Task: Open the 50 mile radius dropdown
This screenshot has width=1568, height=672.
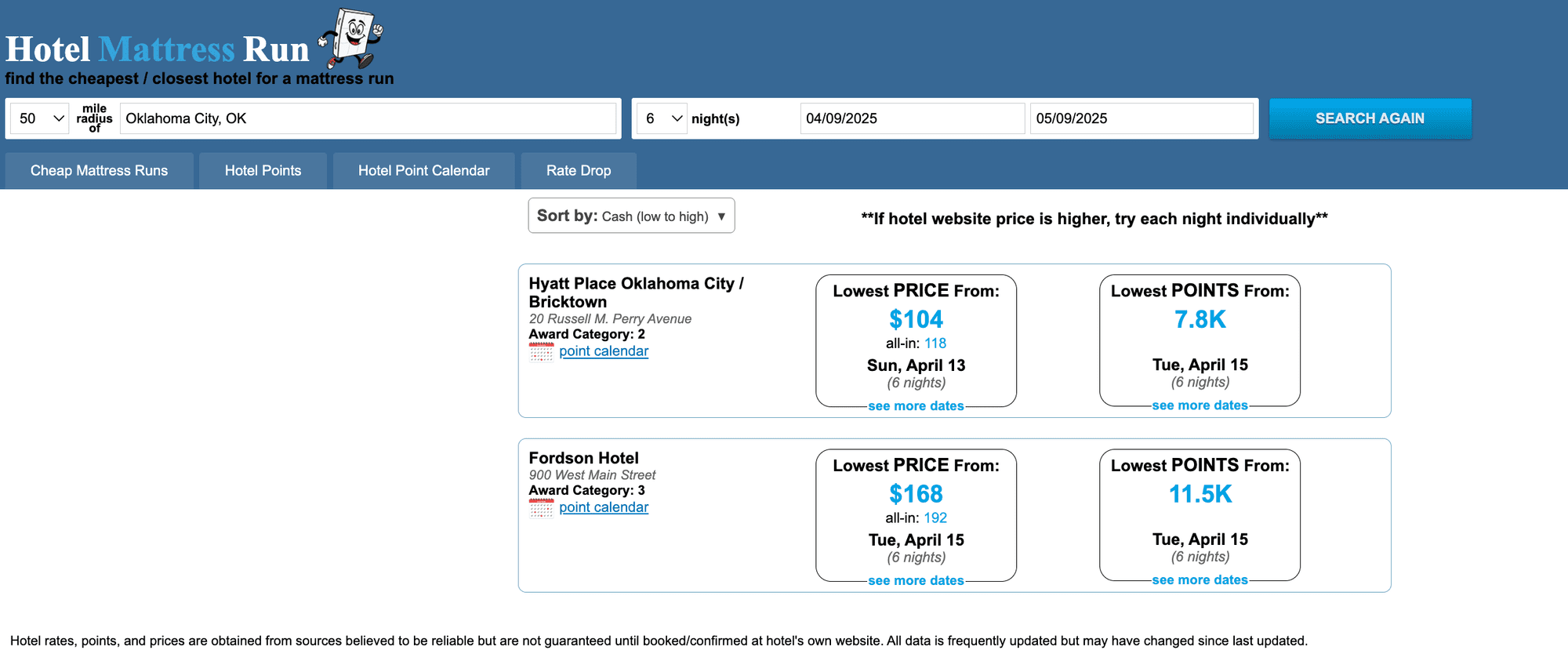Action: pos(40,118)
